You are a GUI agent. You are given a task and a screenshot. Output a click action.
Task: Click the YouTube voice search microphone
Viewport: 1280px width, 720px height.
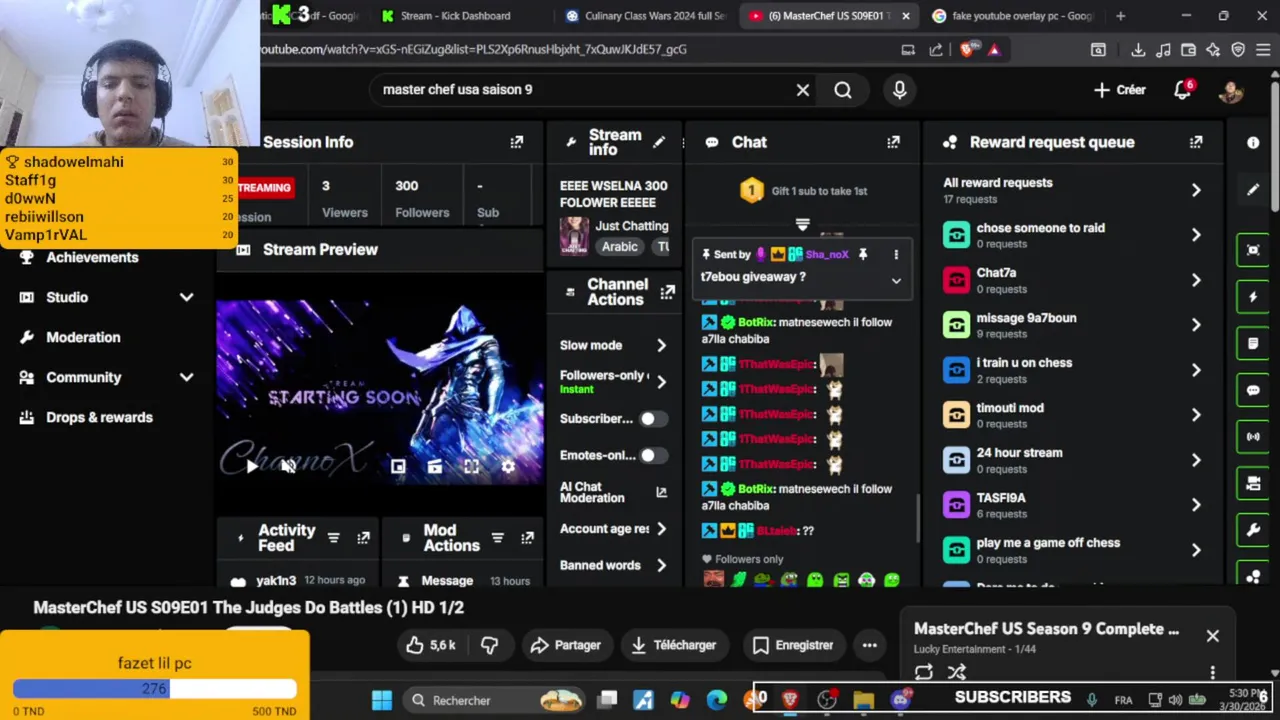pyautogui.click(x=899, y=90)
